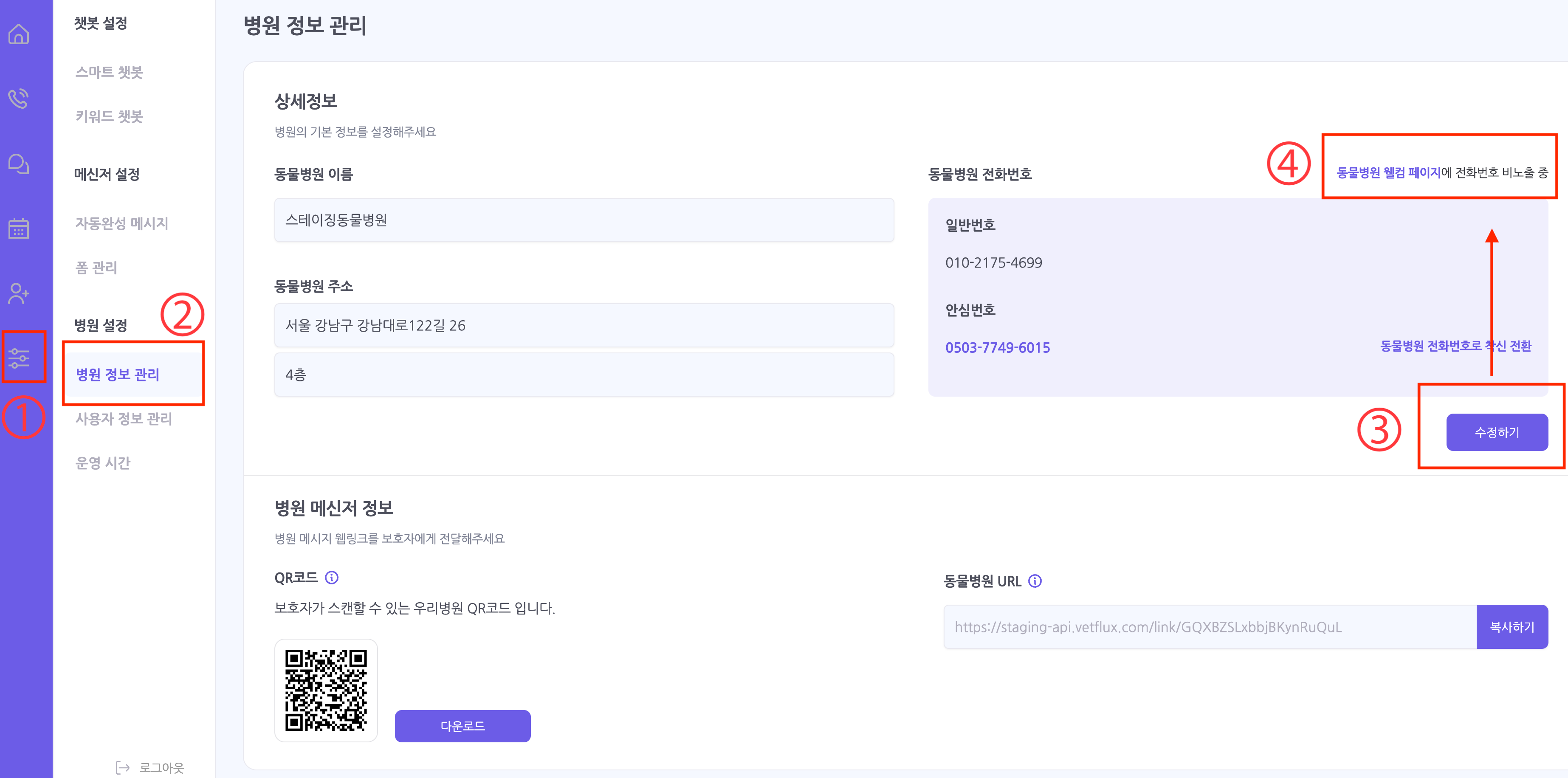1568x778 pixels.
Task: Open the chat messages sidebar icon
Action: (x=19, y=164)
